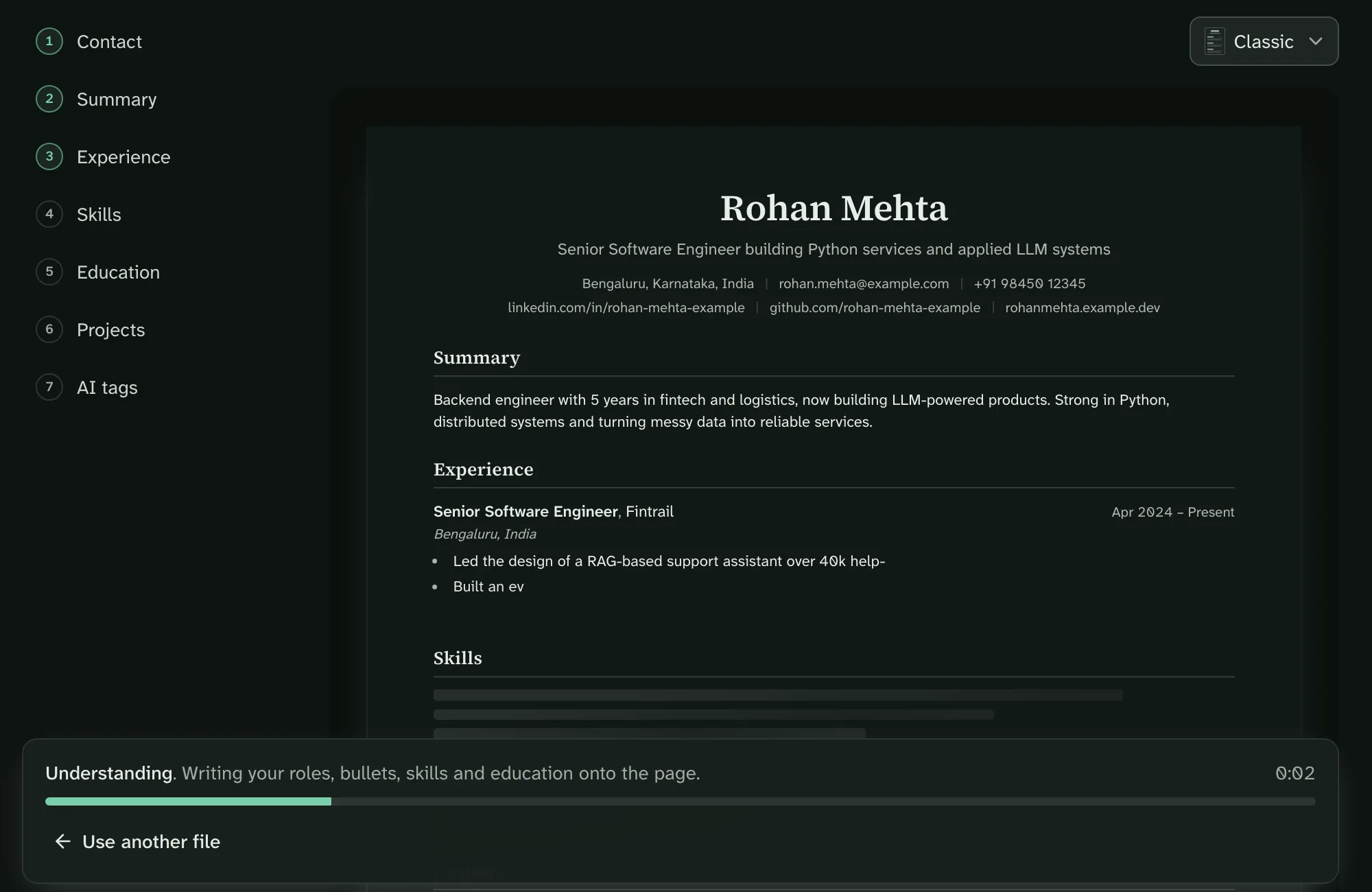Click the Classic template page icon
The width and height of the screenshot is (1372, 892).
[1214, 41]
